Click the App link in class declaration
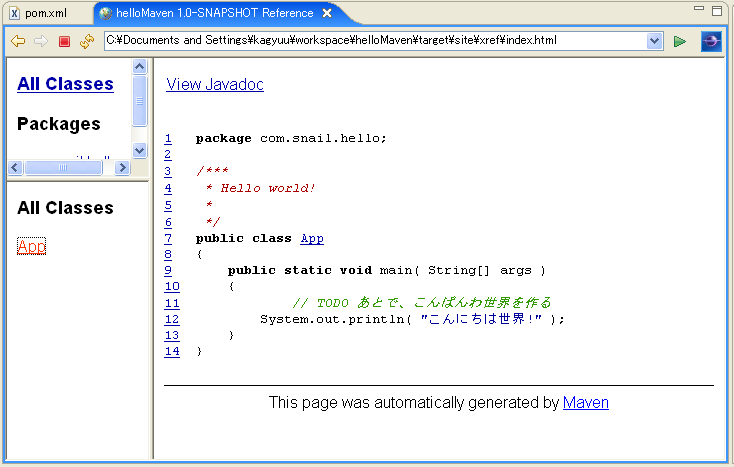Viewport: 734px width, 467px height. pyautogui.click(x=312, y=238)
